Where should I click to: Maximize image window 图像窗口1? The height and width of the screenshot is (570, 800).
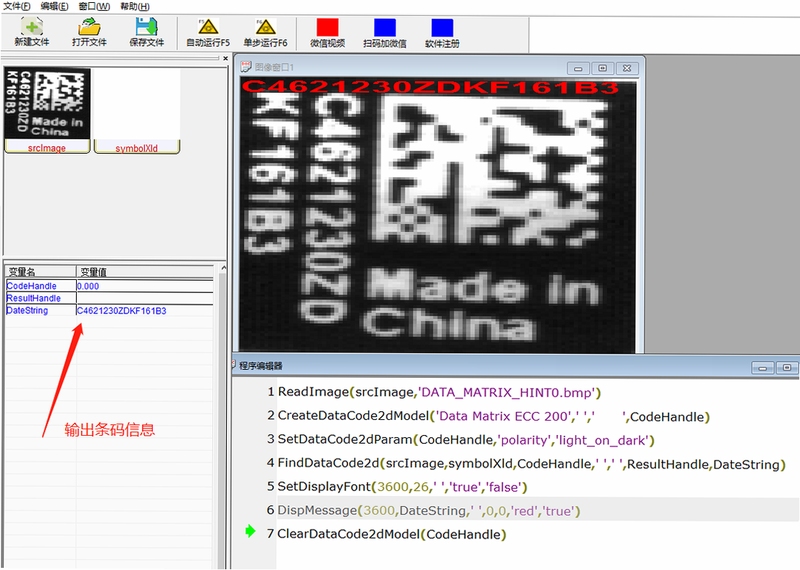[603, 68]
